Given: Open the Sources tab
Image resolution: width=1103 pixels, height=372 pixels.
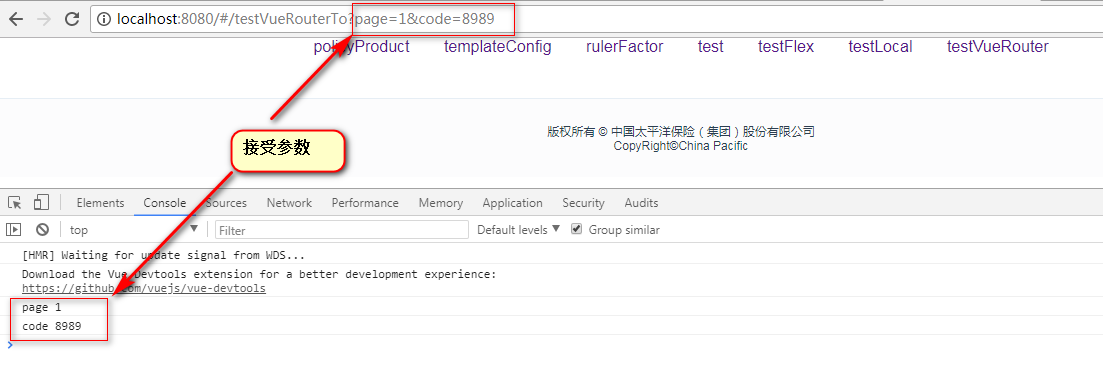Looking at the screenshot, I should (x=226, y=203).
